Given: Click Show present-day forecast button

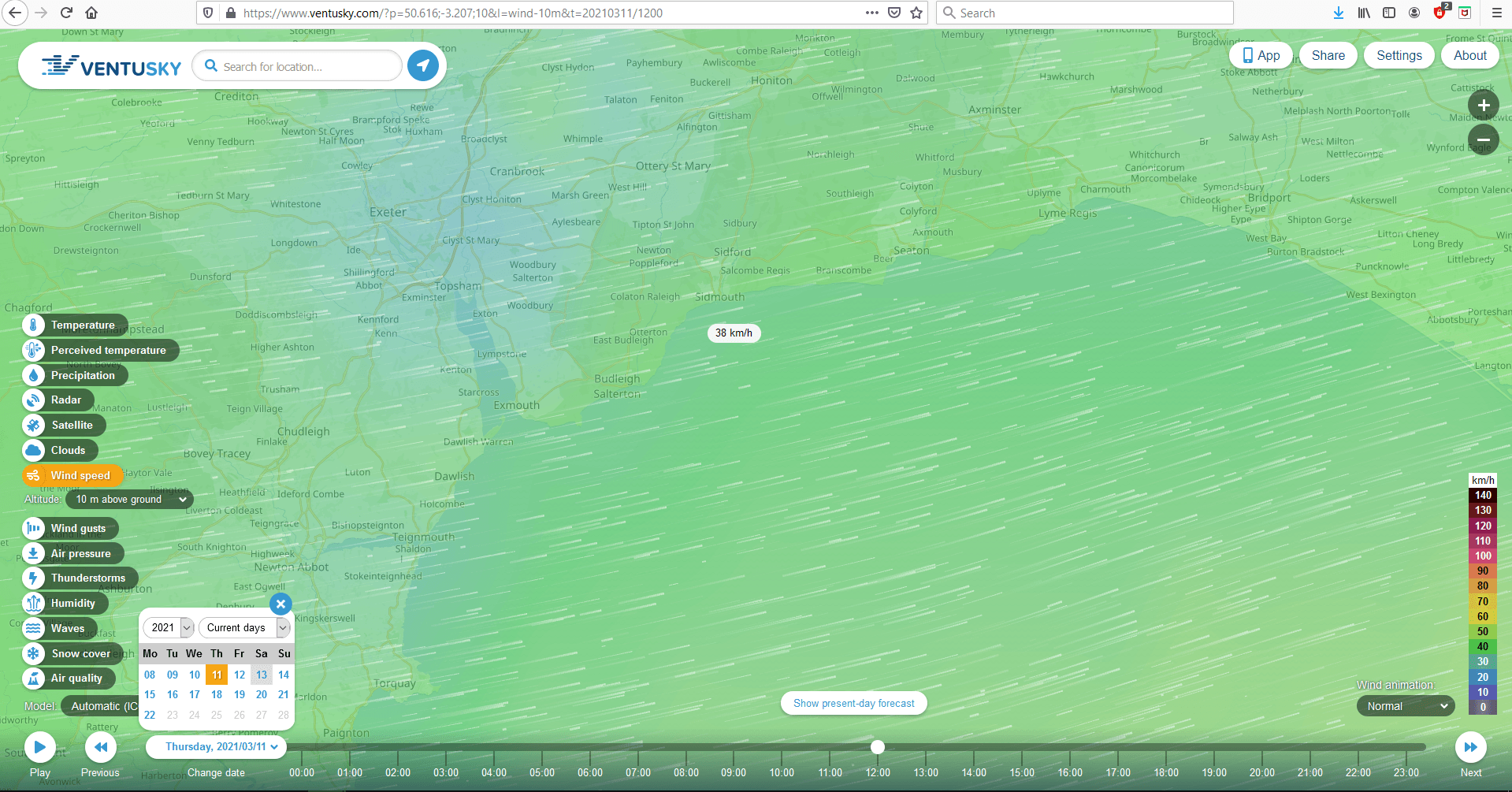Looking at the screenshot, I should [853, 703].
